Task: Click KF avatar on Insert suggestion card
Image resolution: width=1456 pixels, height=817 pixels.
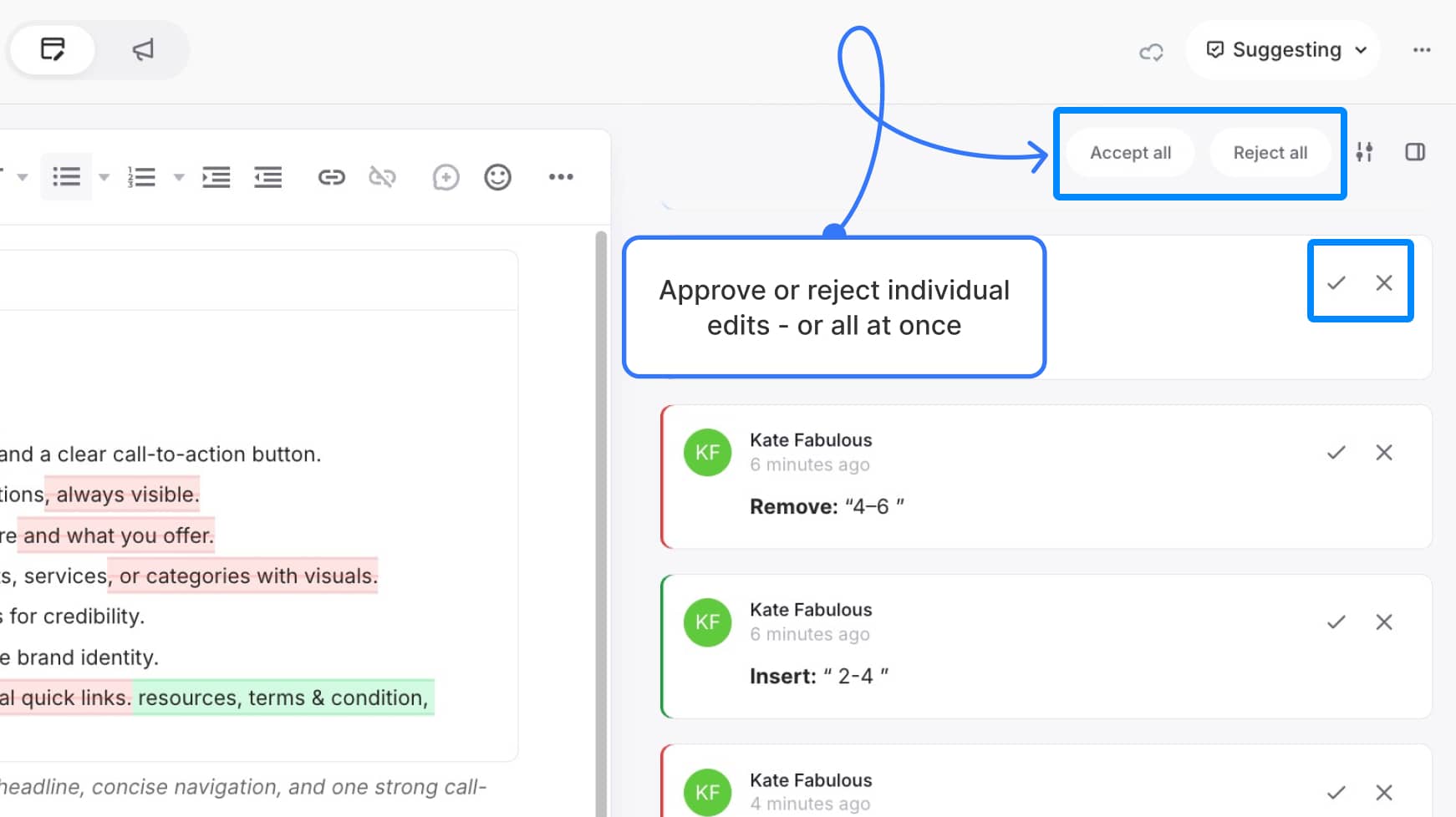Action: 708,622
